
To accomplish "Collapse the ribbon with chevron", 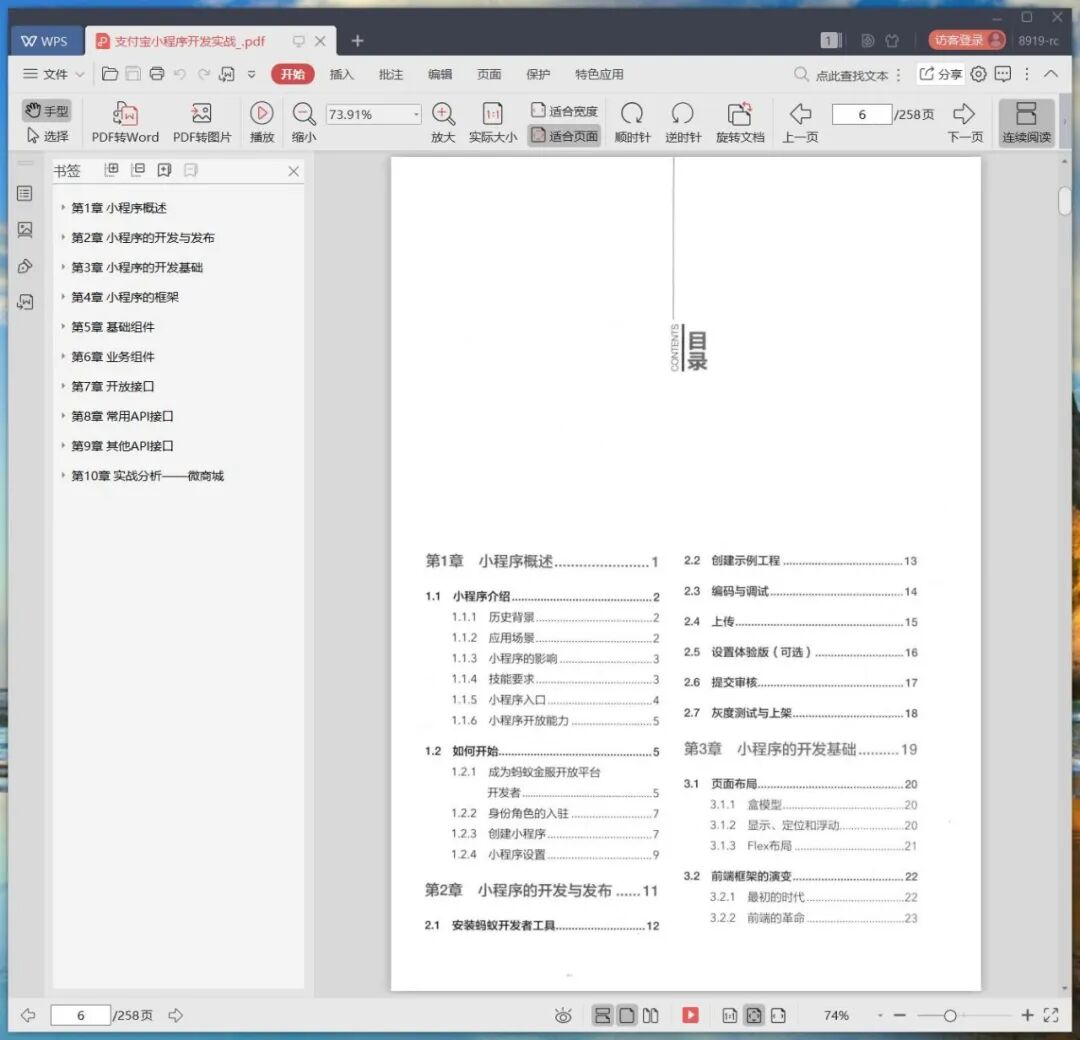I will (x=1050, y=74).
